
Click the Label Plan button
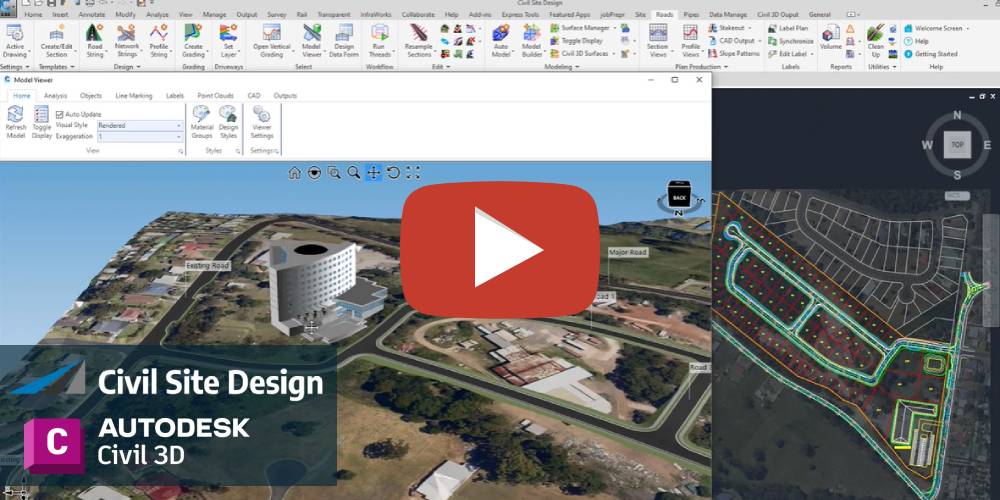coord(788,28)
